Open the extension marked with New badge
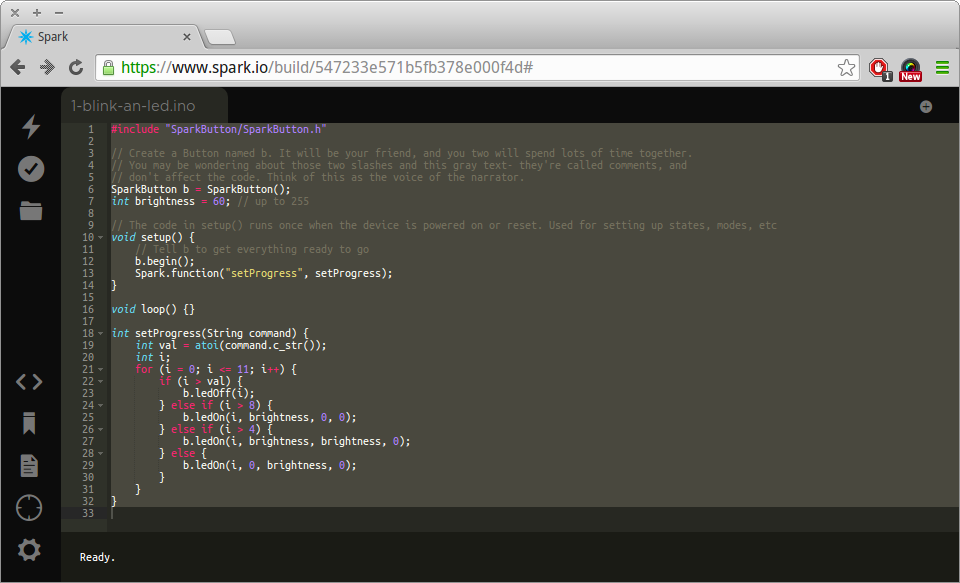960x583 pixels. pos(910,68)
